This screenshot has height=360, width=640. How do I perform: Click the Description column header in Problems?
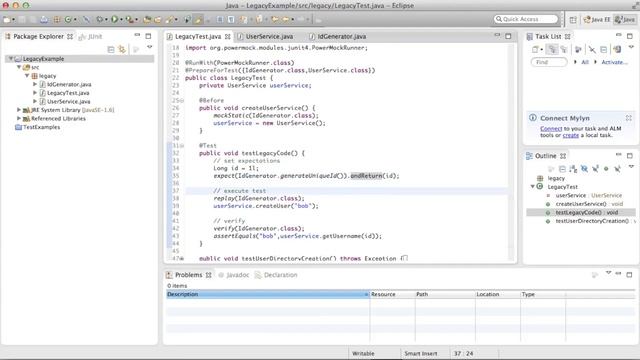click(268, 294)
